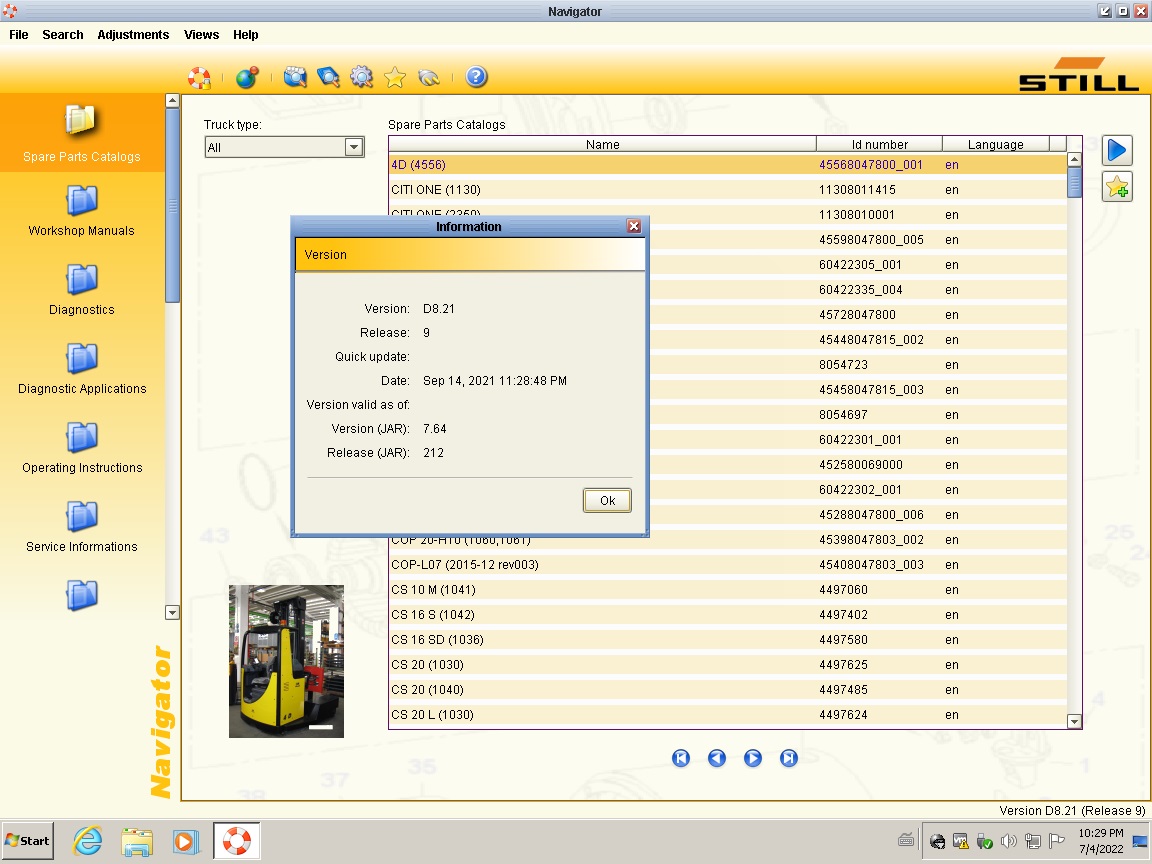Click the lifebuoy with lock toolbar icon

tap(199, 77)
